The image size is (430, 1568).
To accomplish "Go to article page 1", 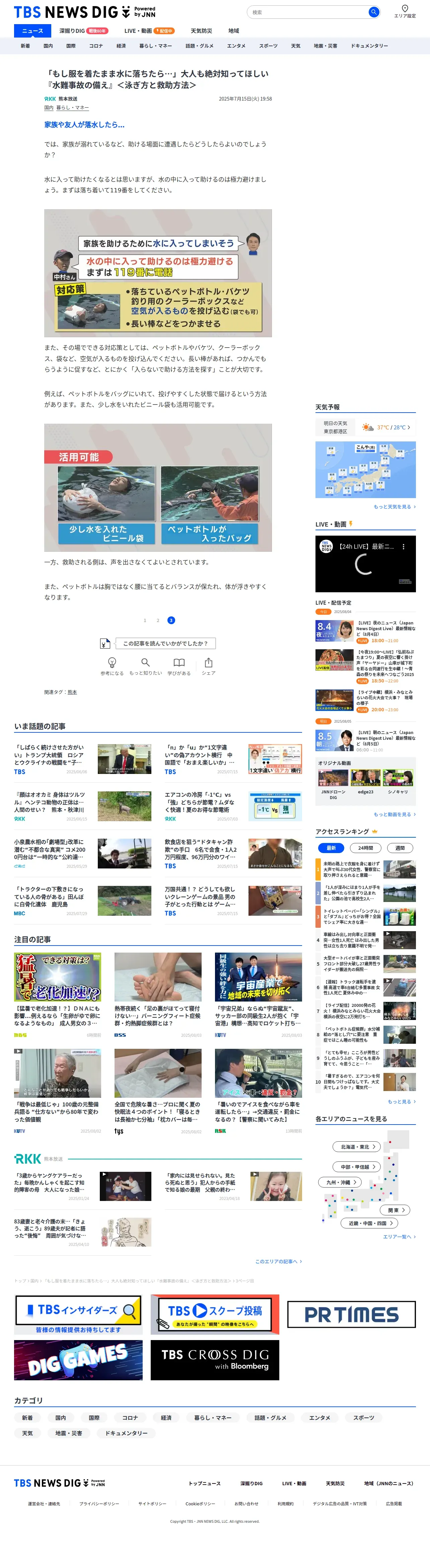I will pos(145,620).
